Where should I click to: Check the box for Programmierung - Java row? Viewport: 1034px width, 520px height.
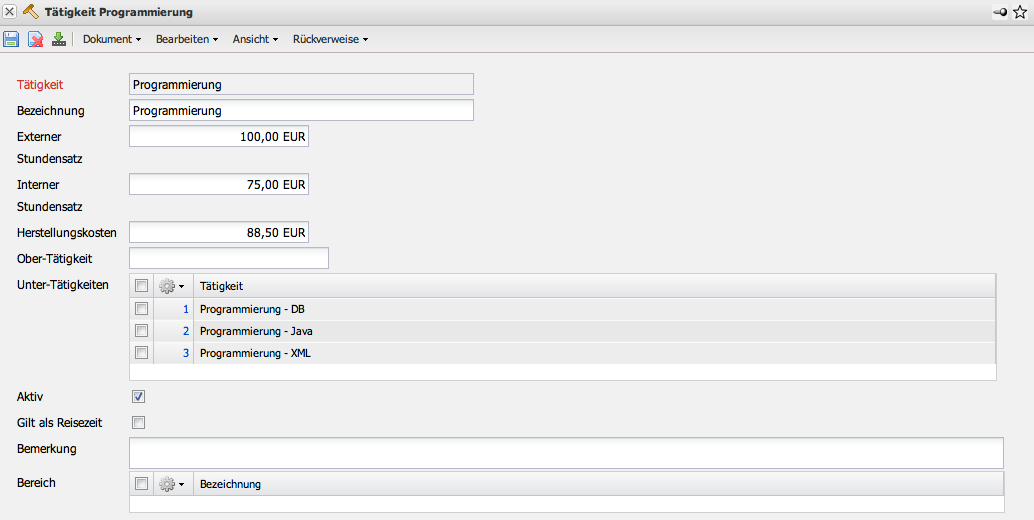click(x=141, y=330)
